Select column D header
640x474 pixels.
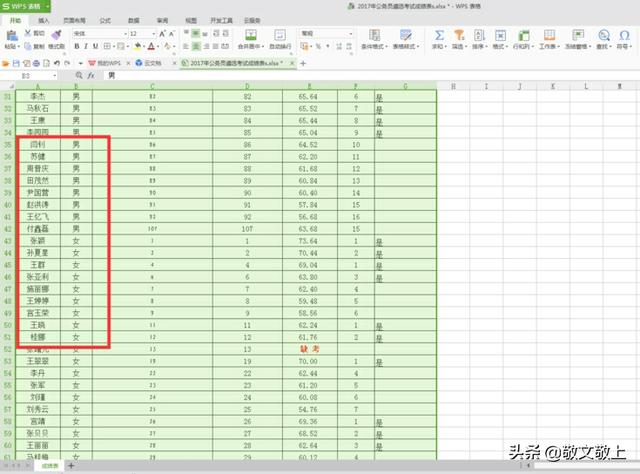tap(247, 86)
